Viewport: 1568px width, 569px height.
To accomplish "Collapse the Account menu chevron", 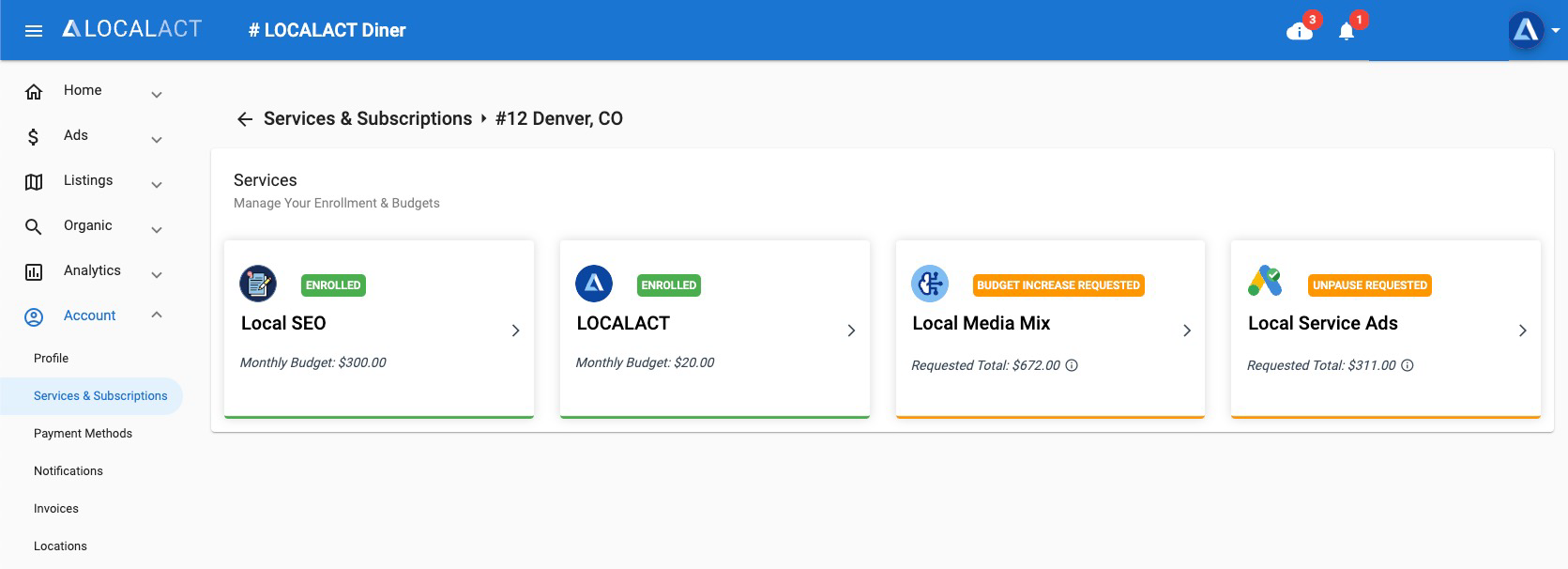I will click(157, 315).
